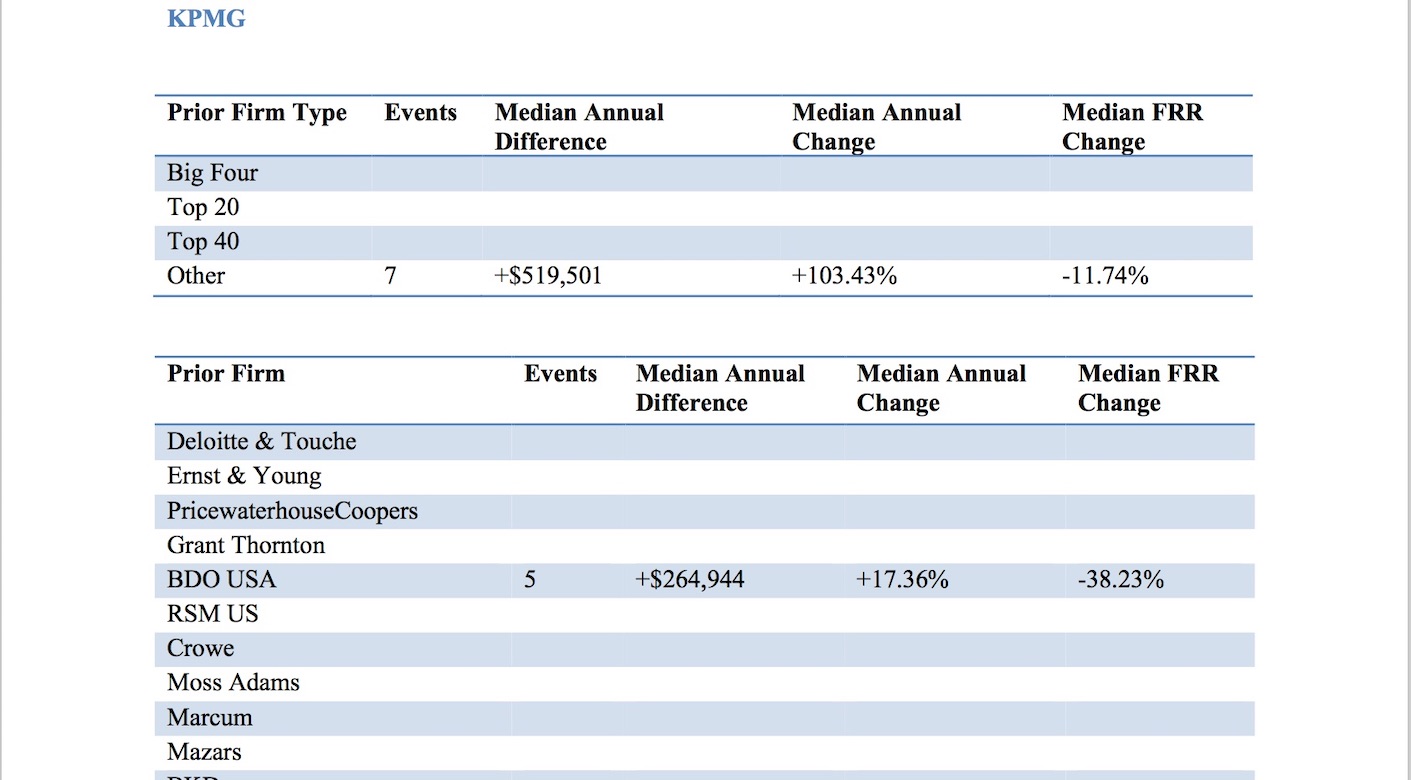The height and width of the screenshot is (780, 1411).
Task: Click the +103.43% median annual change value
Action: [x=844, y=276]
